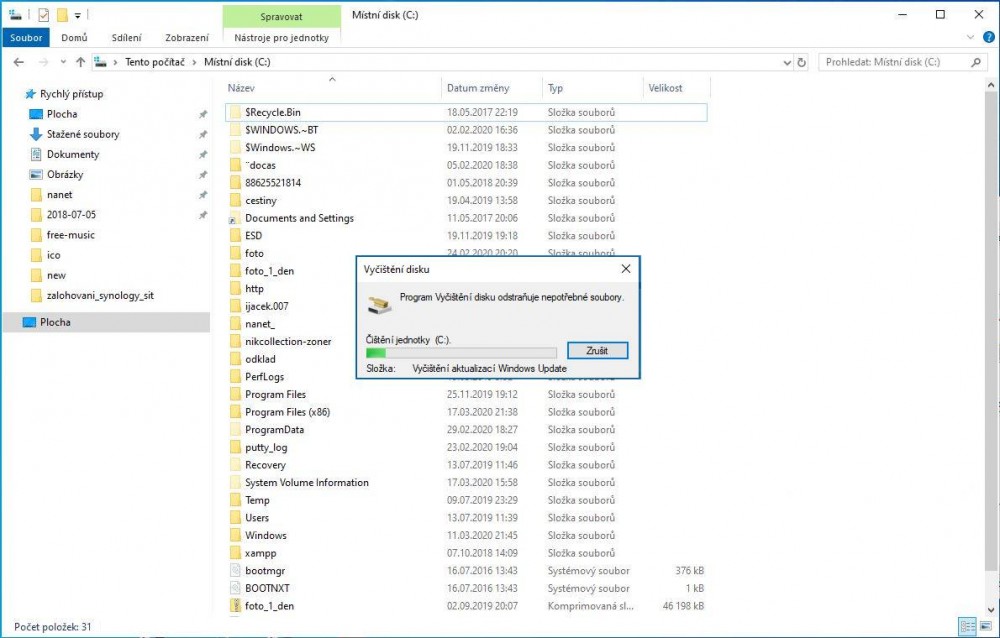Switch to large icons view in status bar
The image size is (1000, 638).
pos(985,626)
